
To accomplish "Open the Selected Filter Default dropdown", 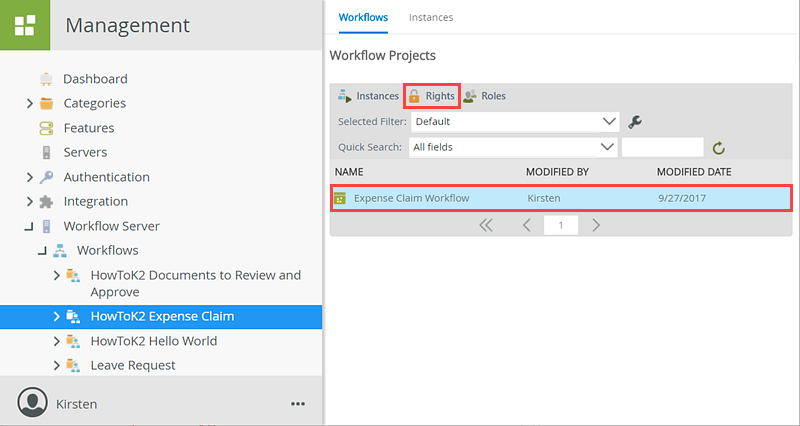I will click(x=515, y=122).
